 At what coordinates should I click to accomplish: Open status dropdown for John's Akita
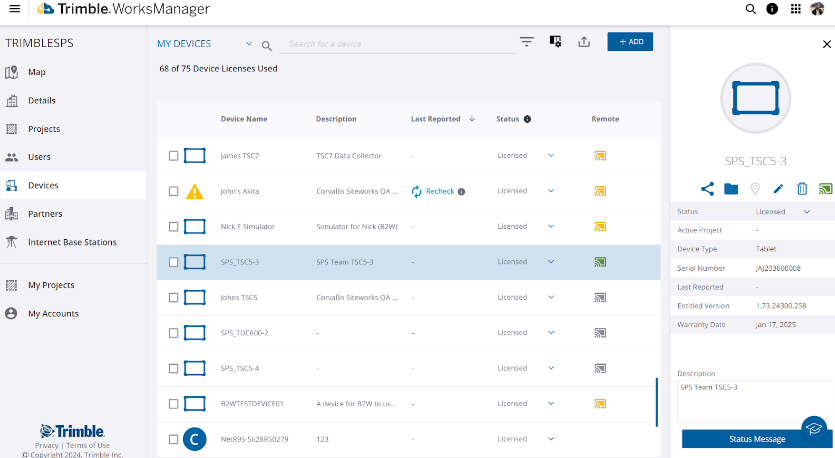[x=551, y=191]
